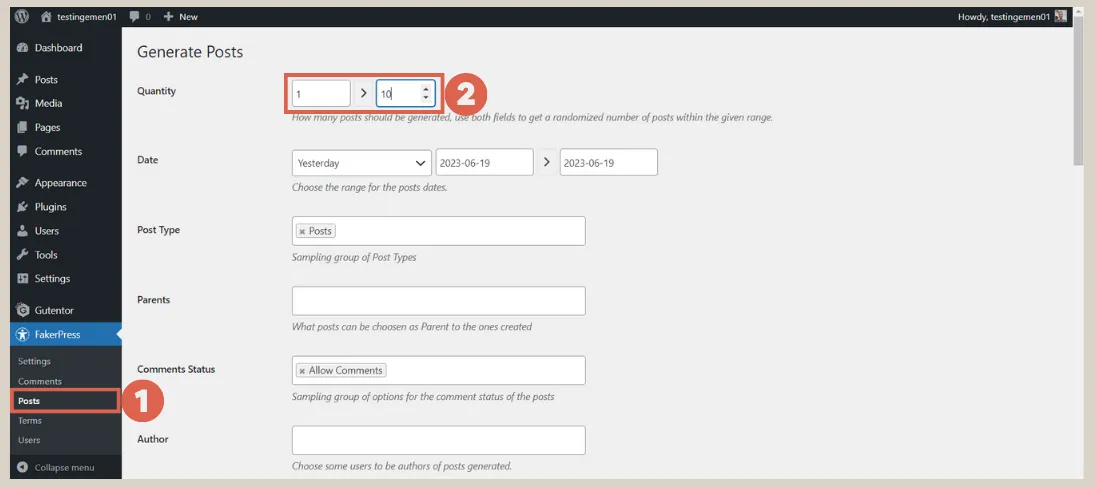Open FakerPress Users submenu link
Screen dimensions: 1096x488
(29, 440)
